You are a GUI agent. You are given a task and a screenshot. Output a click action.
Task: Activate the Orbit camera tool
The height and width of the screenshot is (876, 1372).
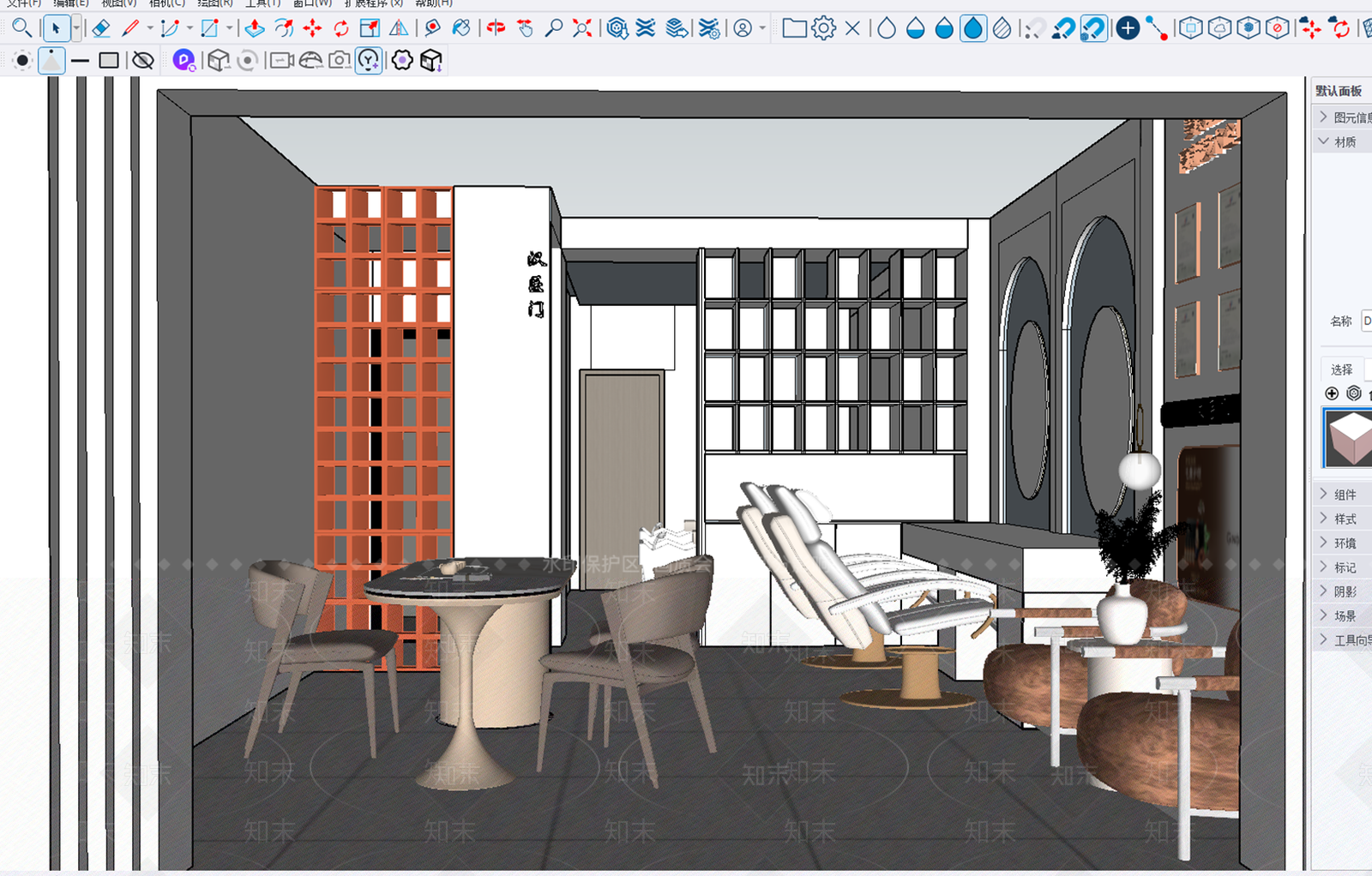pos(496,28)
